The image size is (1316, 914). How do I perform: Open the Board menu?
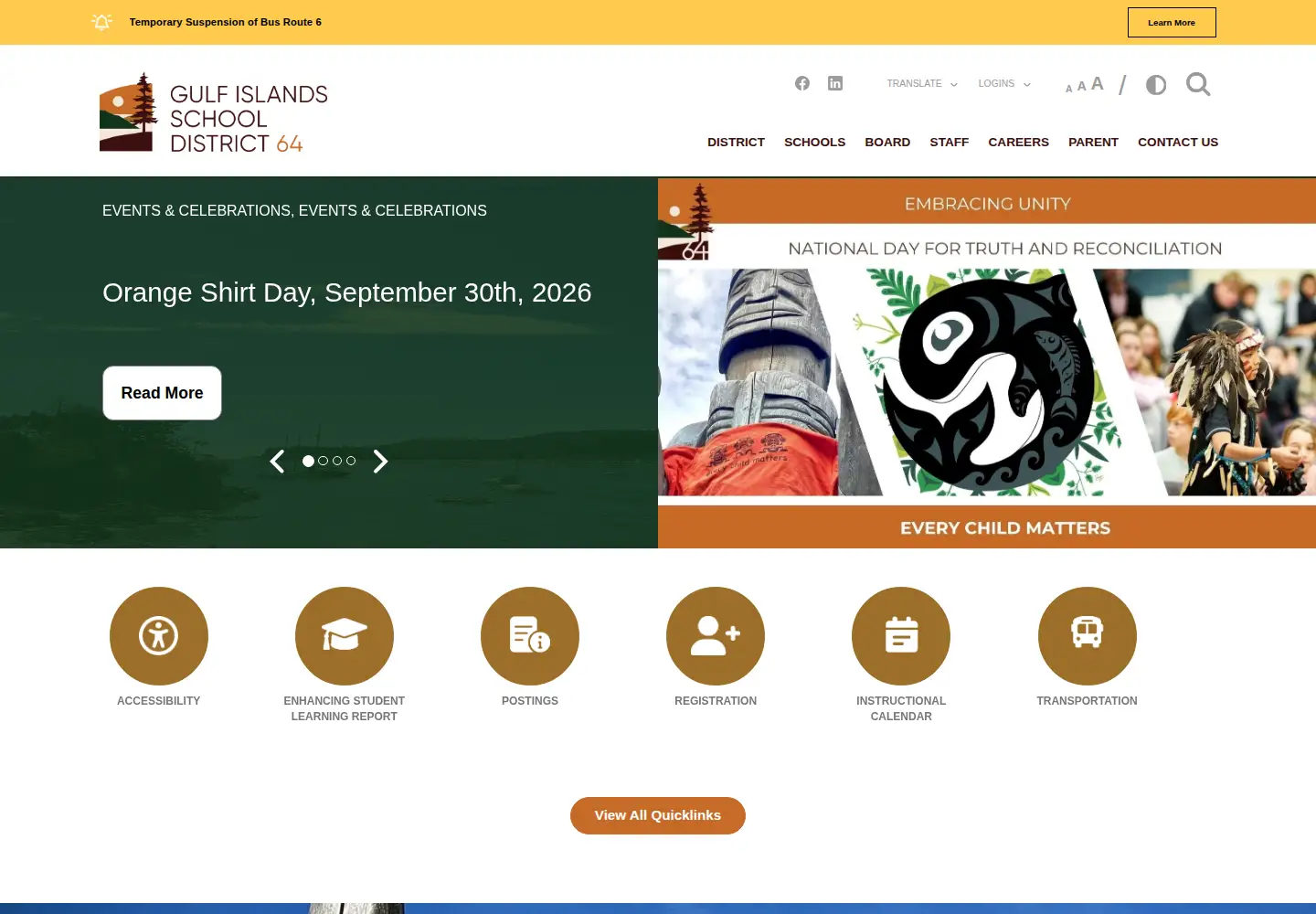[887, 142]
